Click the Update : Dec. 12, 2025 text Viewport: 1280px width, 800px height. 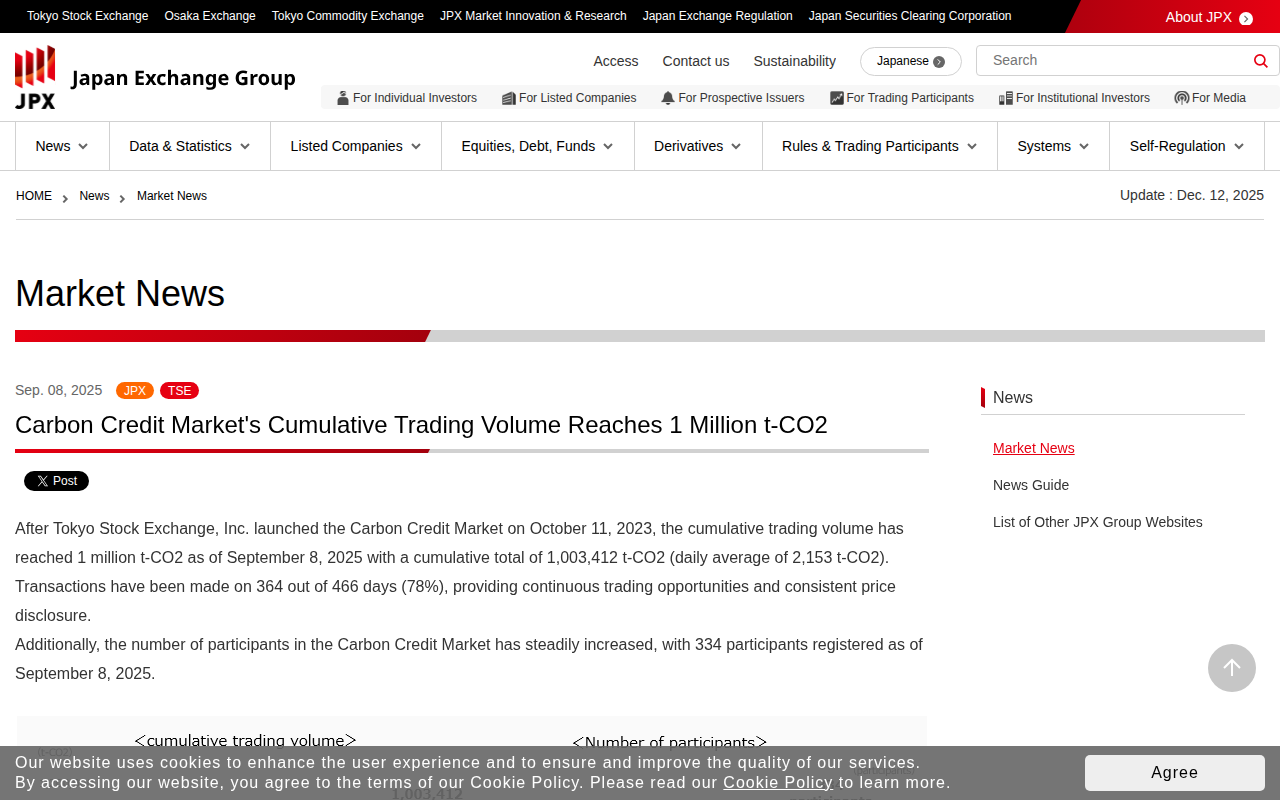1192,195
